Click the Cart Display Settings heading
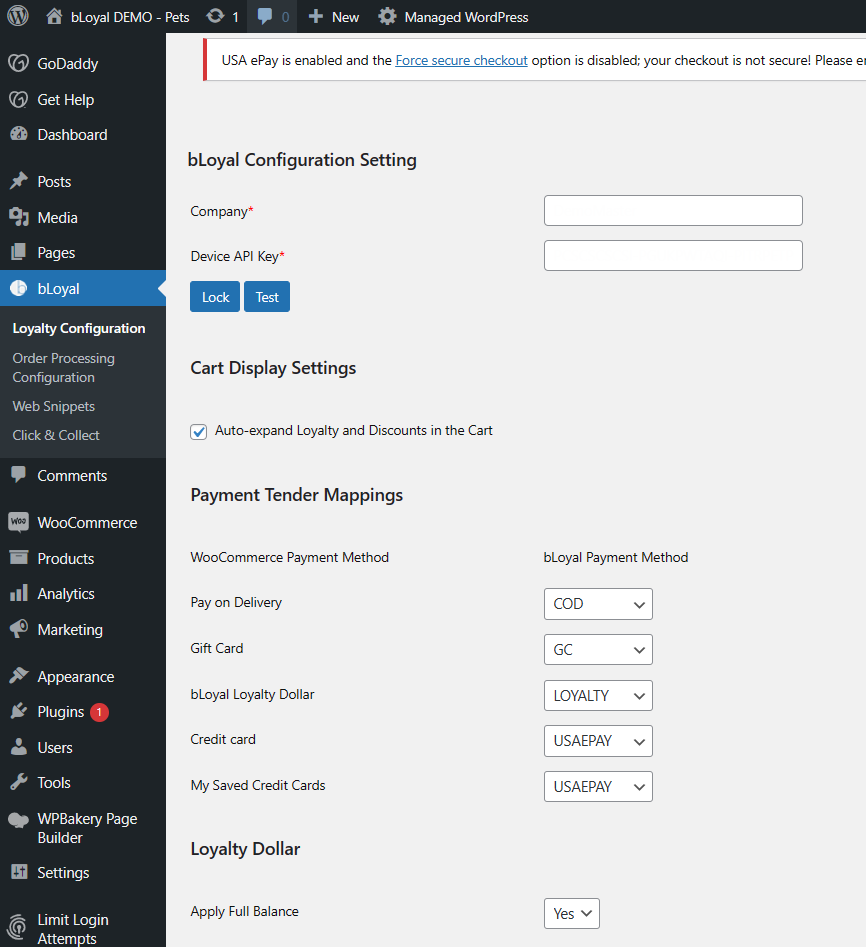The height and width of the screenshot is (947, 866). [273, 368]
